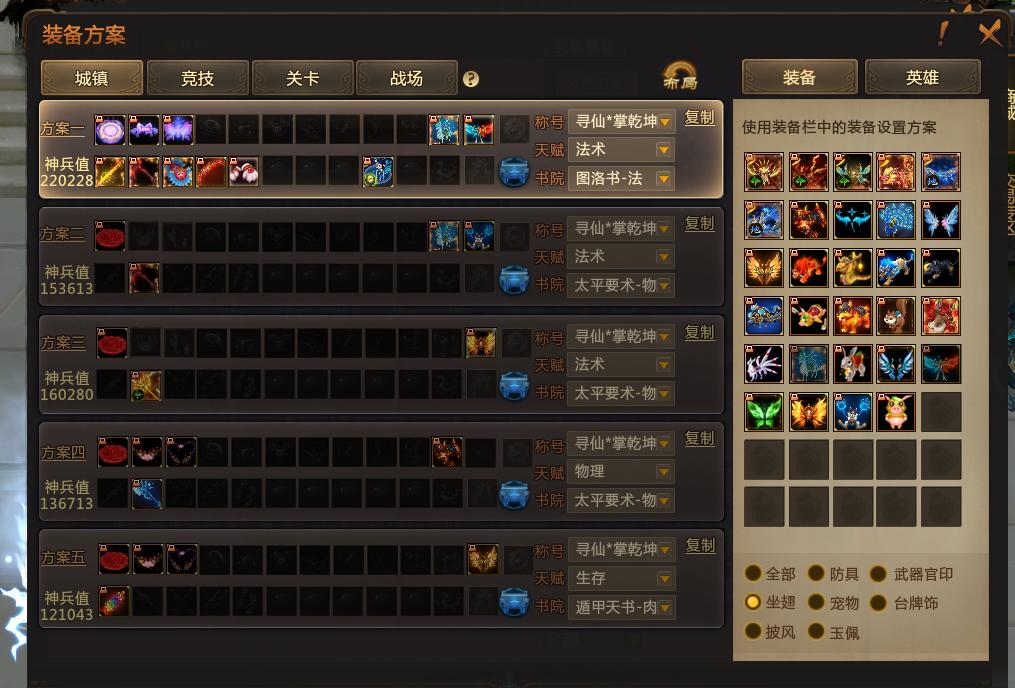
Task: Click the first empty equipment slot in the panel
Action: [941, 412]
